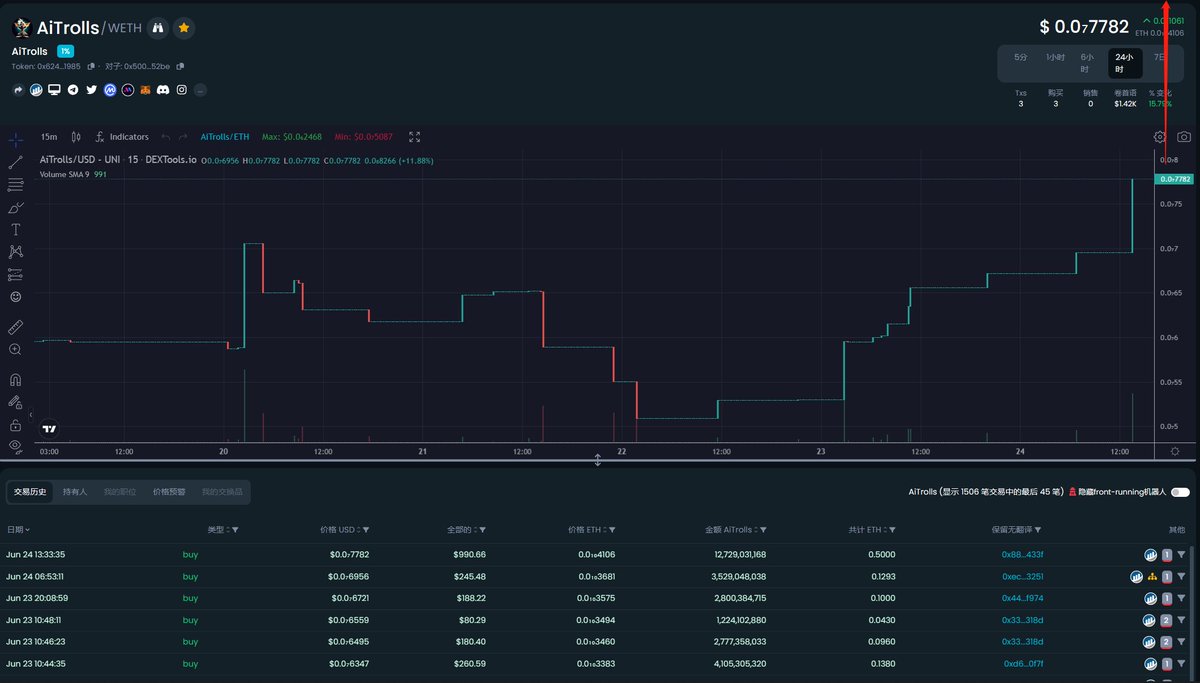Take a chart snapshot with camera icon
Viewport: 1200px width, 683px height.
click(1184, 137)
